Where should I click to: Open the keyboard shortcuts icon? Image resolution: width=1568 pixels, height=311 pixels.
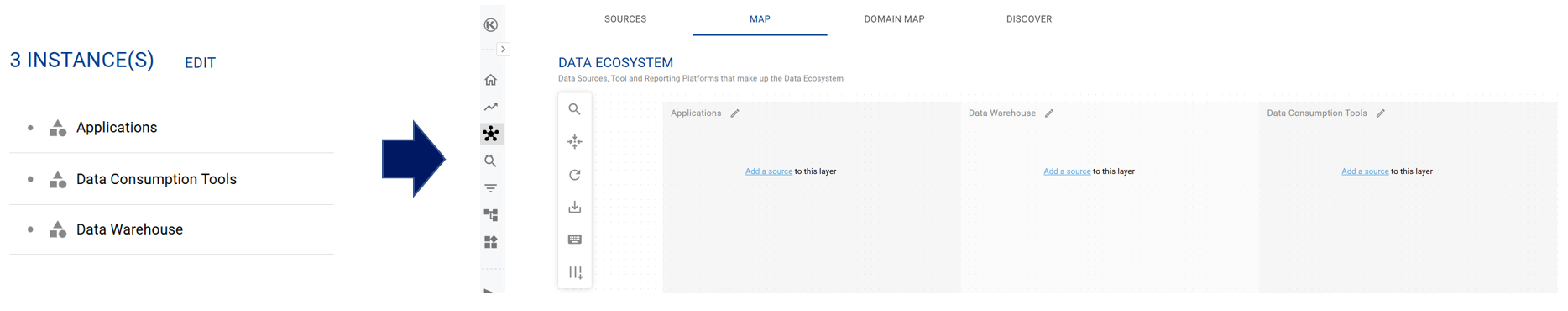pyautogui.click(x=575, y=240)
